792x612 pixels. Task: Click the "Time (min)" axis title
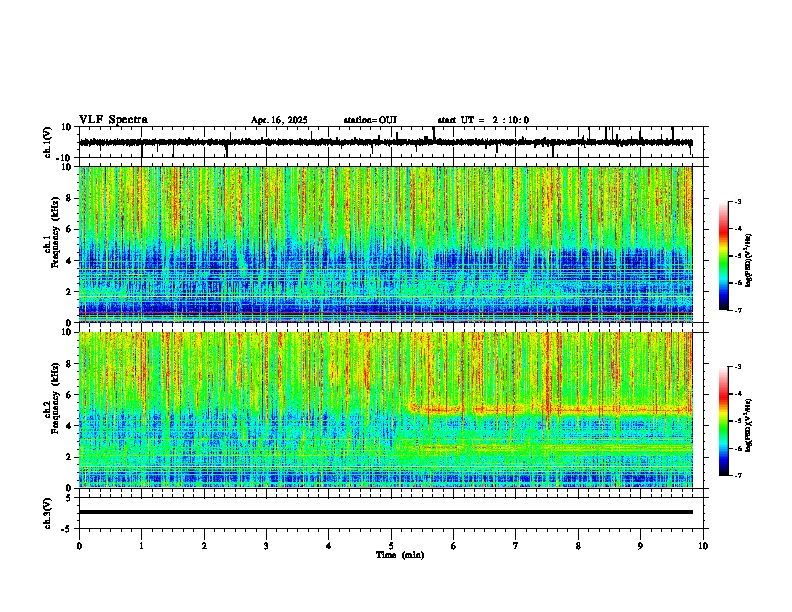click(x=400, y=555)
